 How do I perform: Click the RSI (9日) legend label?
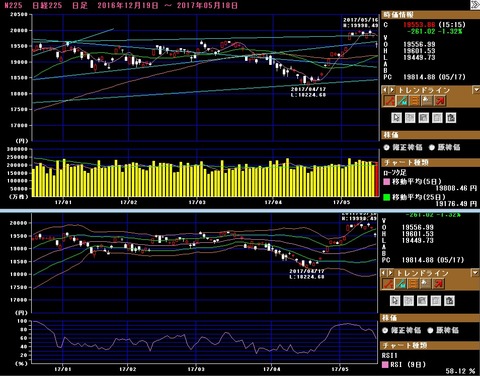tap(408, 365)
